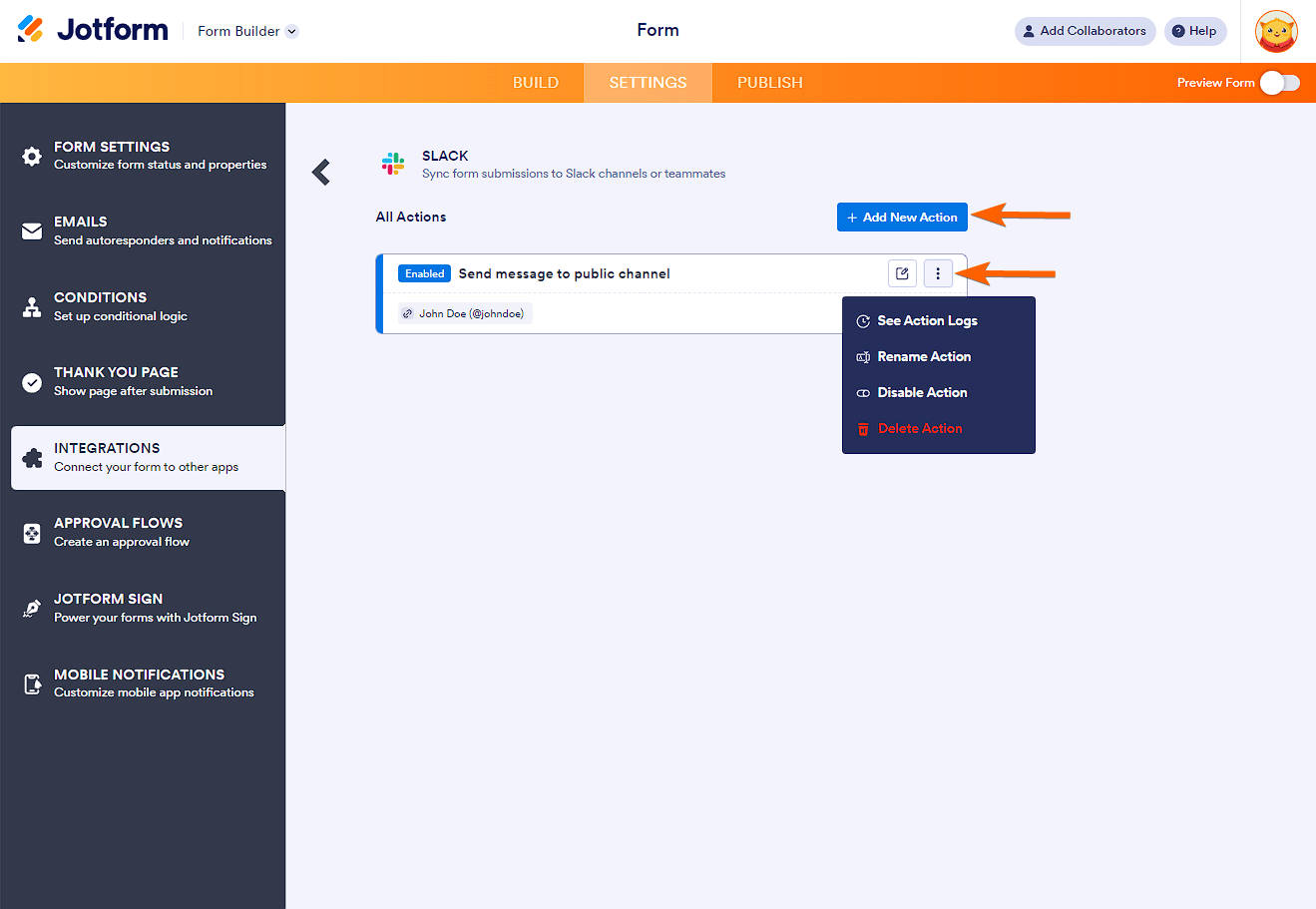1316x909 pixels.
Task: Open Mobile Notifications phone icon
Action: [x=32, y=683]
